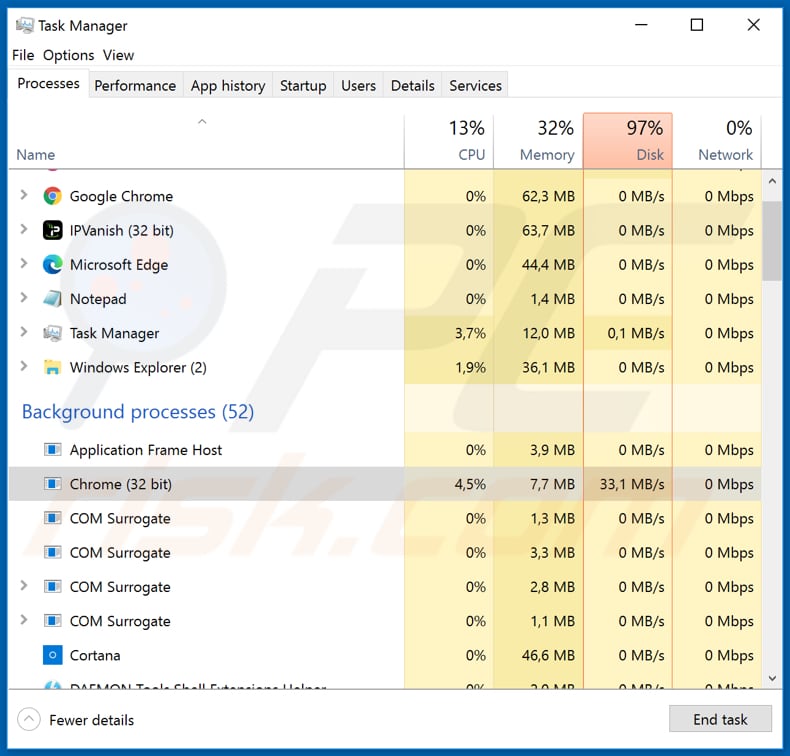The image size is (790, 756).
Task: Open the Options menu
Action: coord(68,55)
